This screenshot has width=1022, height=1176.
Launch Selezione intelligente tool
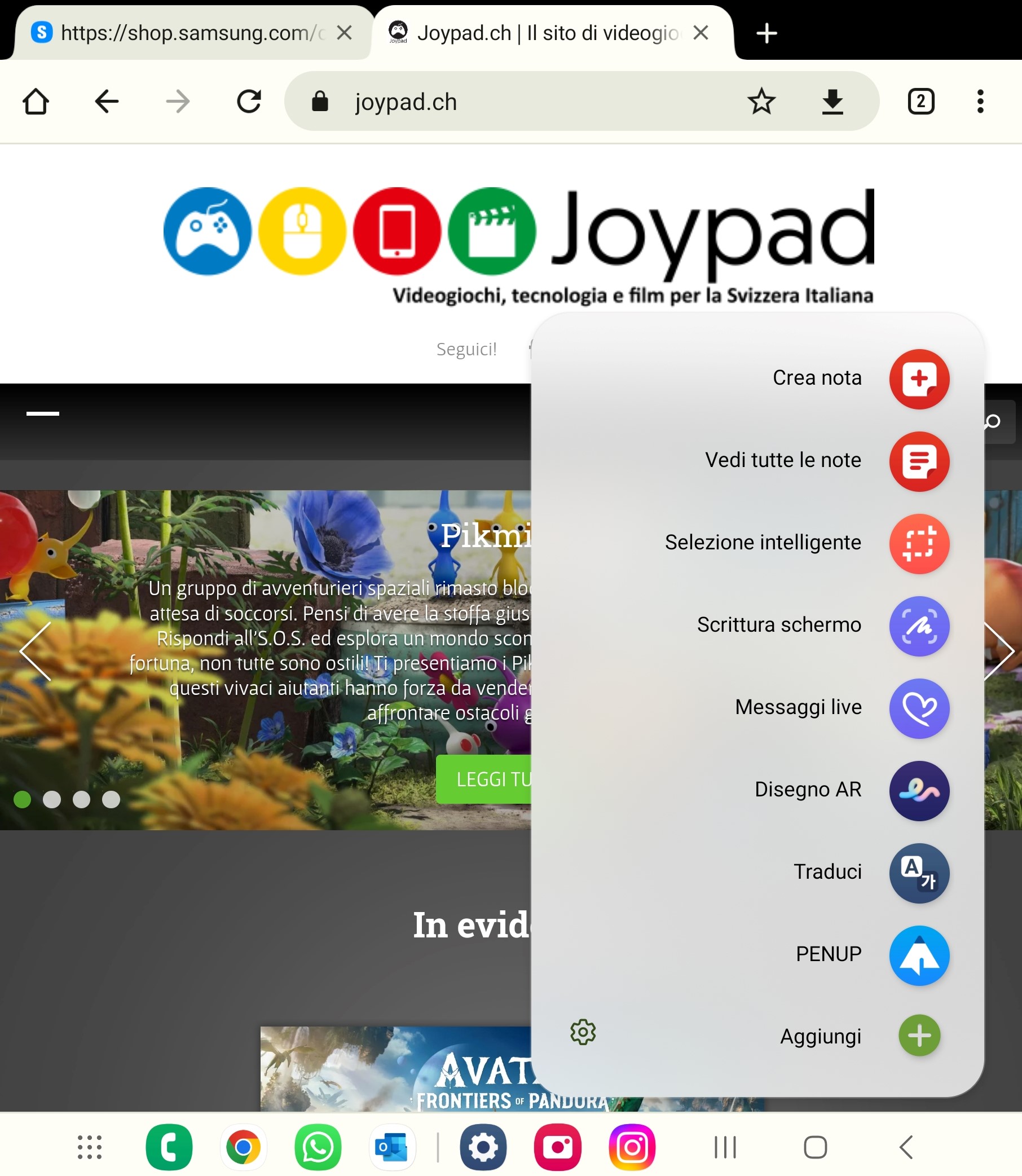point(919,544)
